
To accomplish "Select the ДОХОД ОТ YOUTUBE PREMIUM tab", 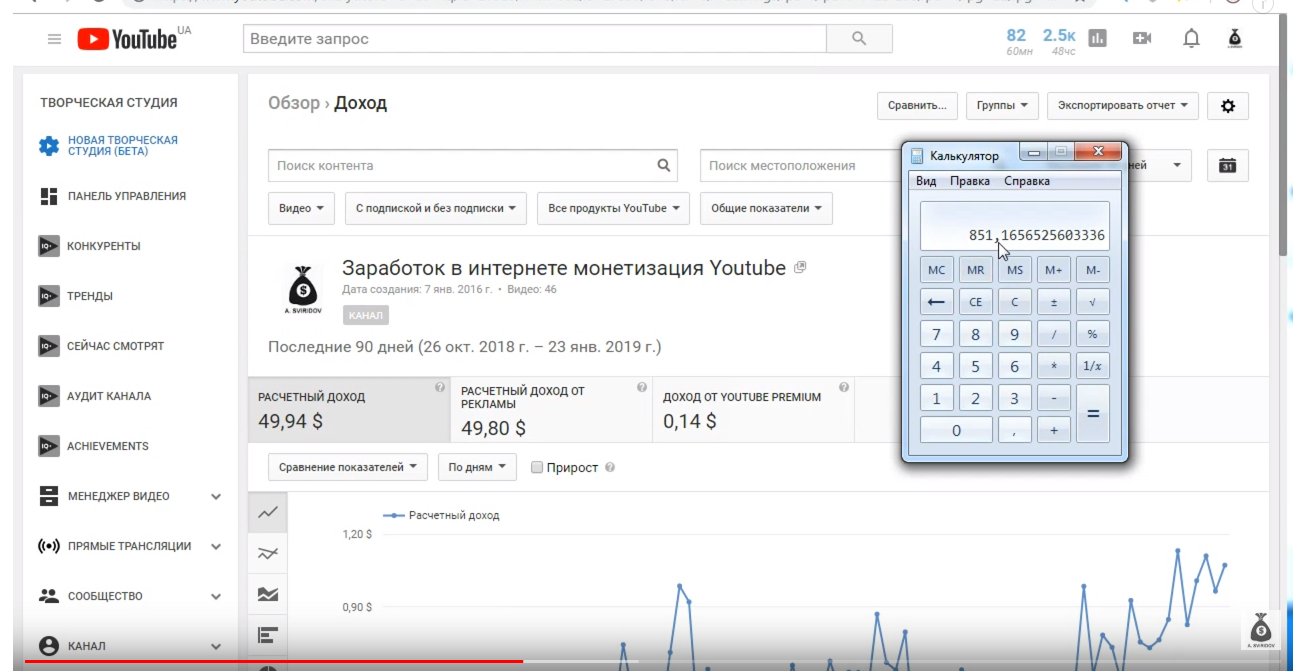I will (x=754, y=410).
